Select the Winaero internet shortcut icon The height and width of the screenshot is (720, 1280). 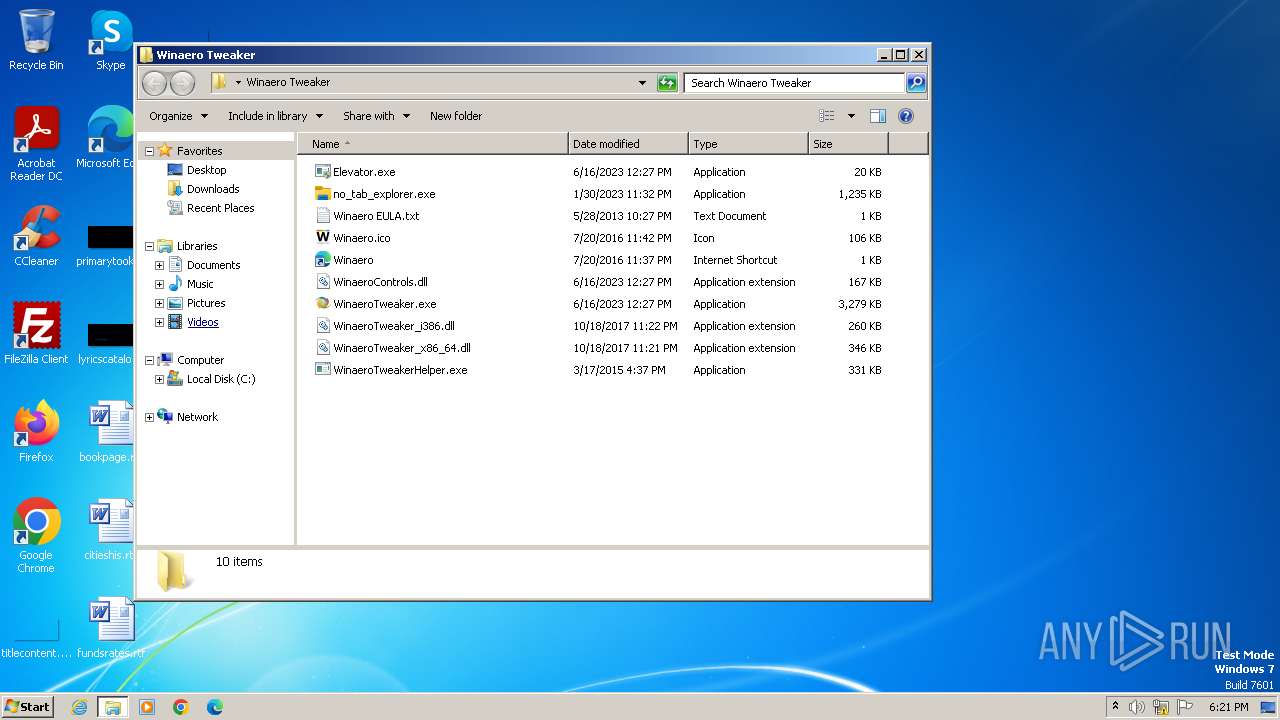(322, 260)
